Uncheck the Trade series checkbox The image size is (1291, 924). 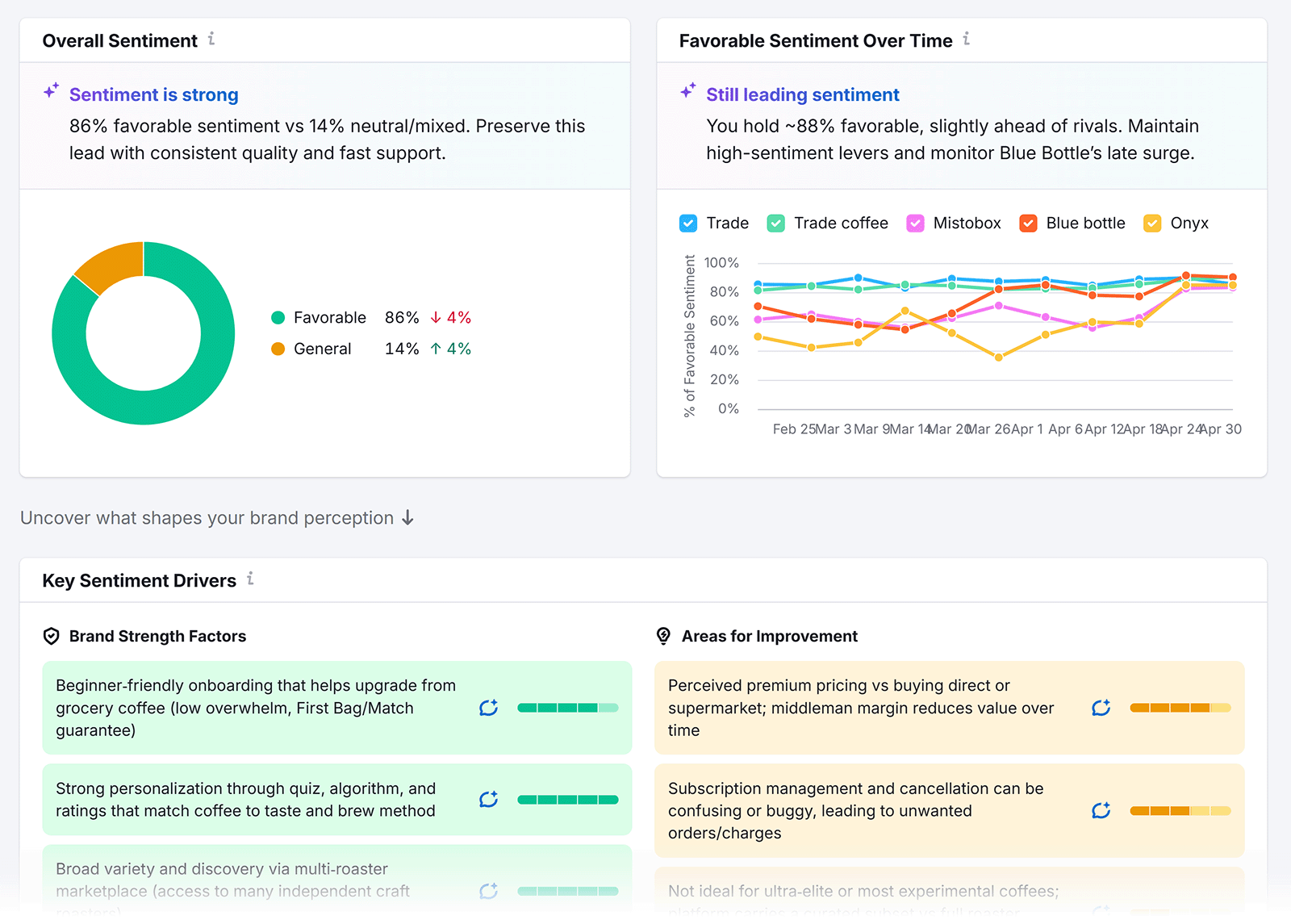[x=688, y=224]
